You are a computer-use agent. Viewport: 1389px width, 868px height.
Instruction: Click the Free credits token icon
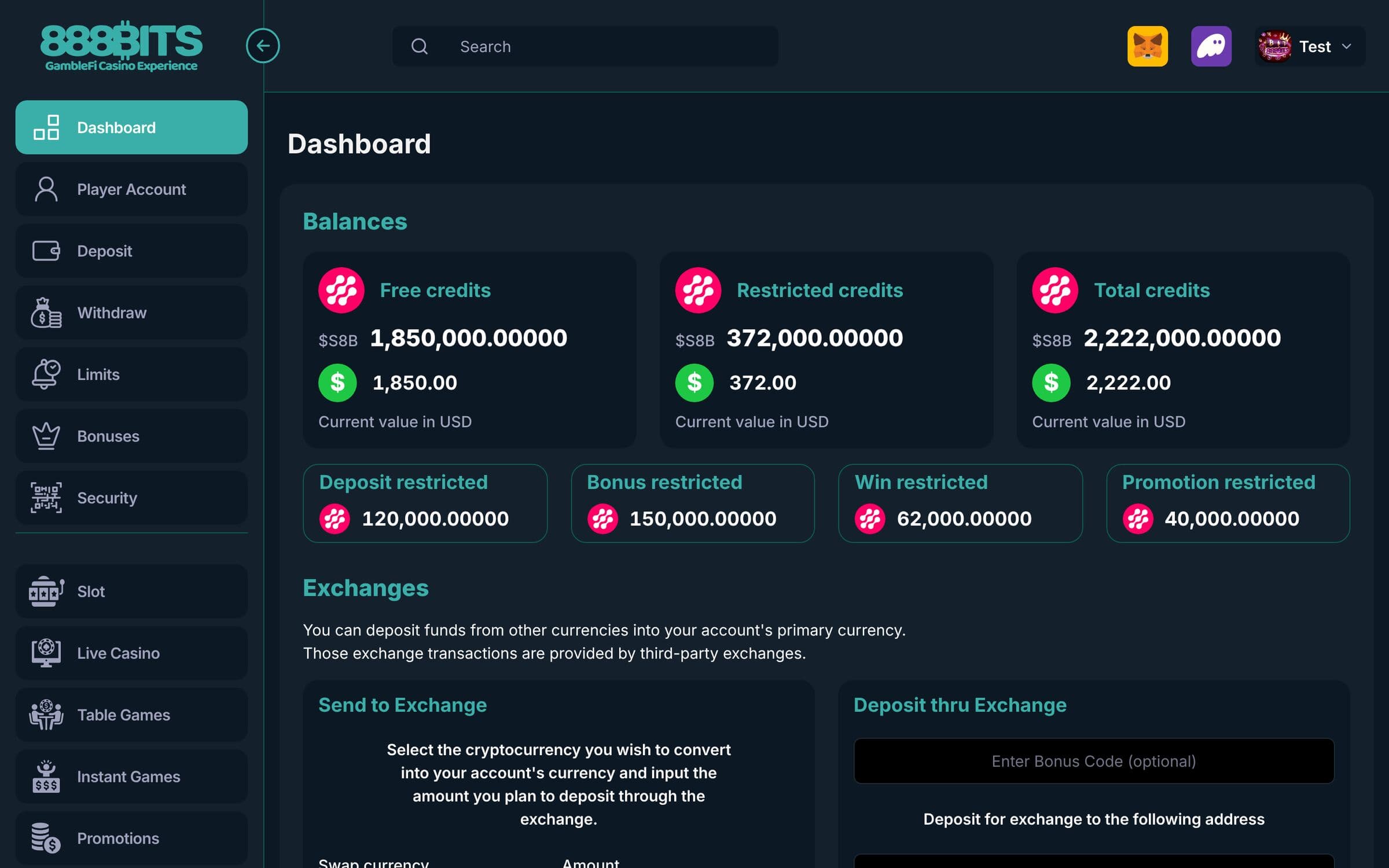point(341,290)
